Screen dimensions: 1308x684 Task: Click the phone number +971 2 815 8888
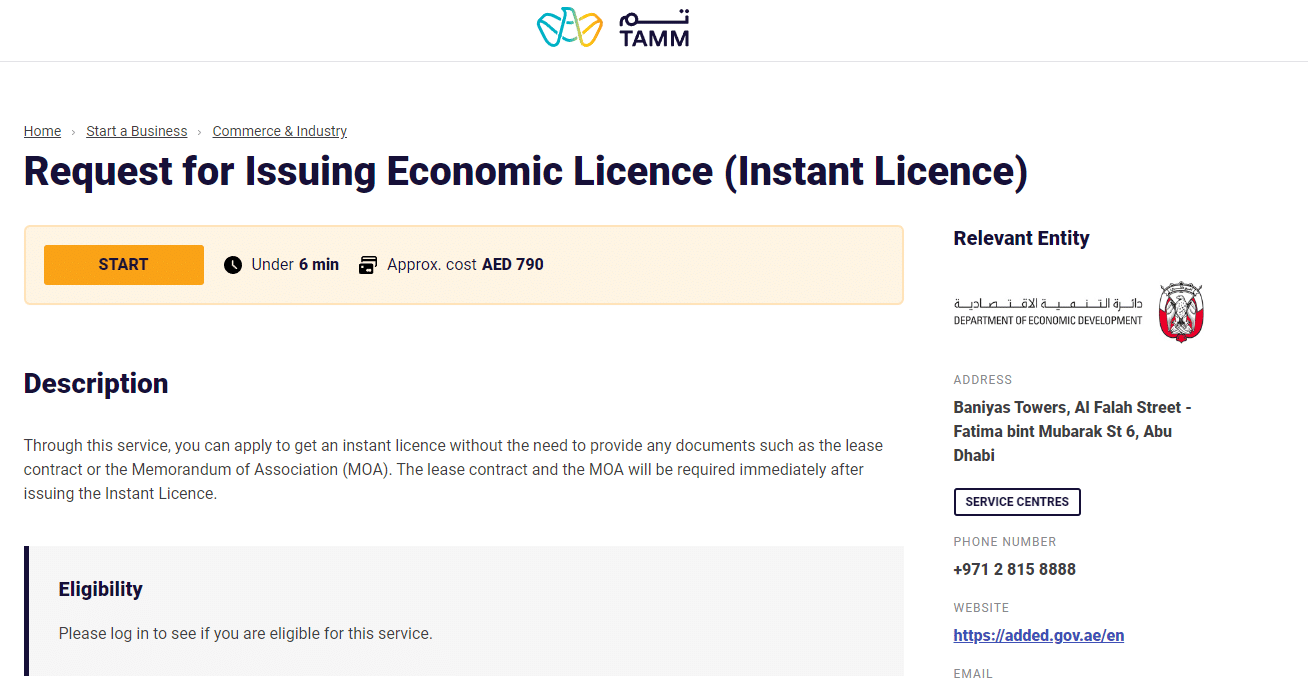(x=1014, y=569)
